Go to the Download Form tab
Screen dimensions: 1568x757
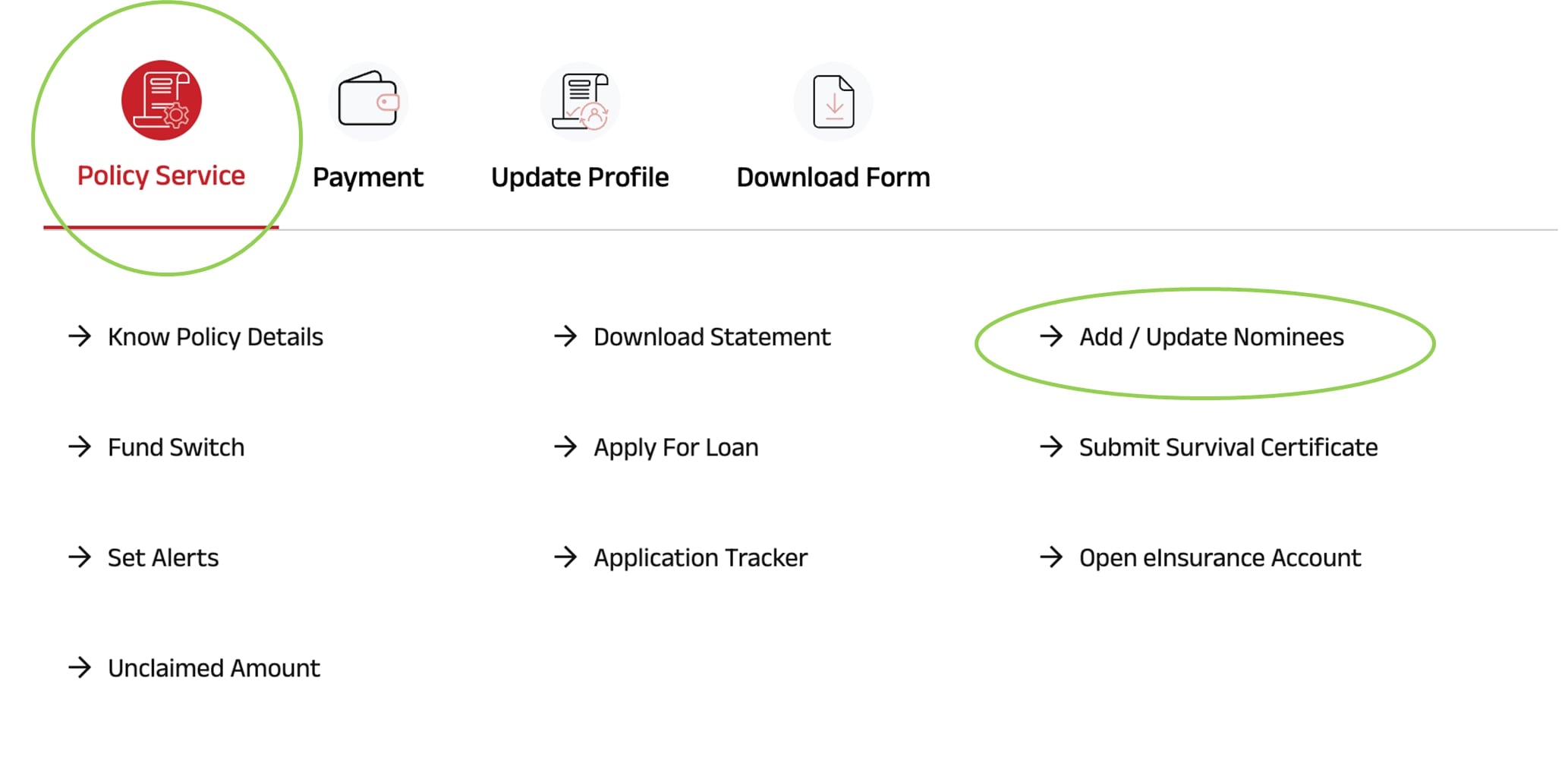[x=833, y=177]
